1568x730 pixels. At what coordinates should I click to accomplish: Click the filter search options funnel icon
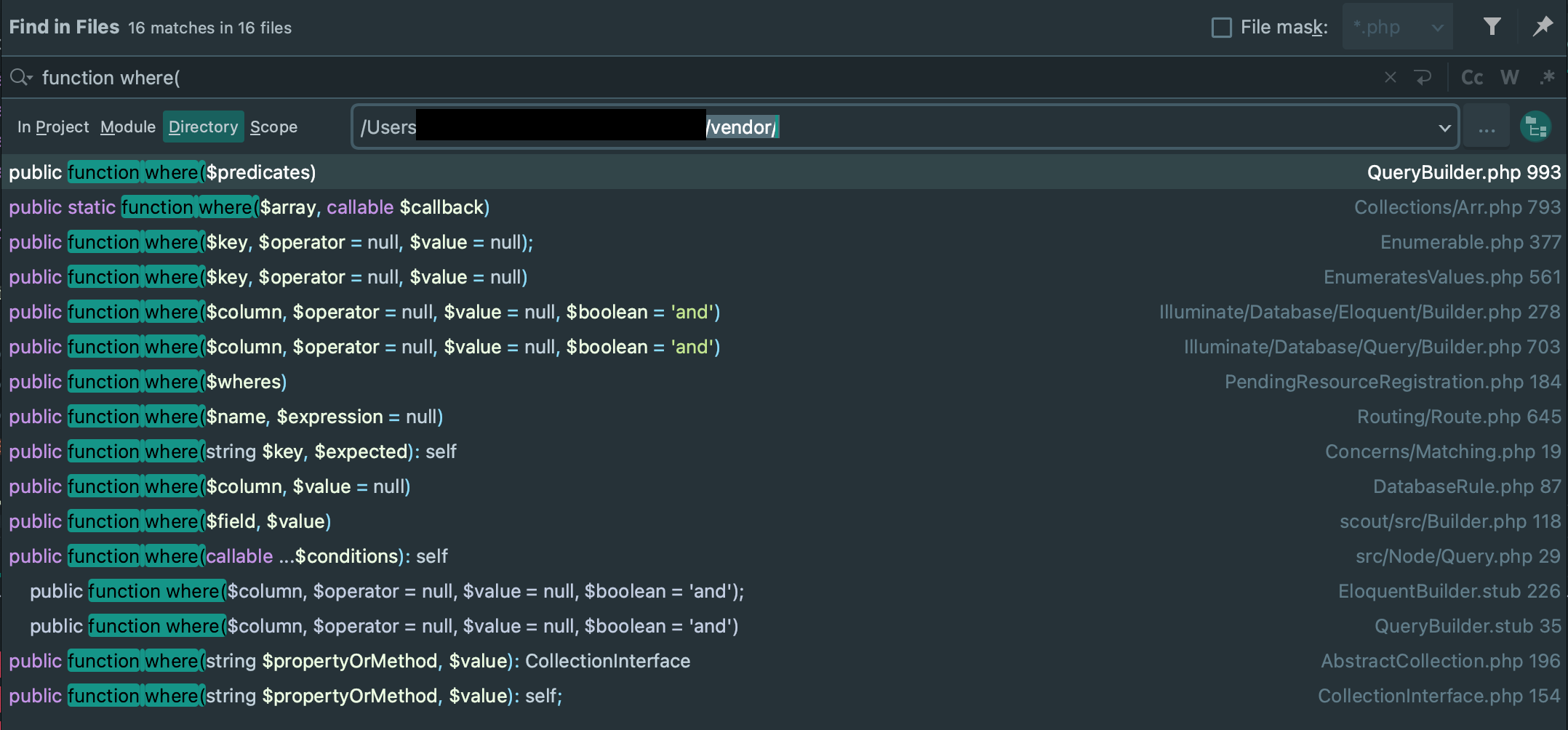[1492, 27]
